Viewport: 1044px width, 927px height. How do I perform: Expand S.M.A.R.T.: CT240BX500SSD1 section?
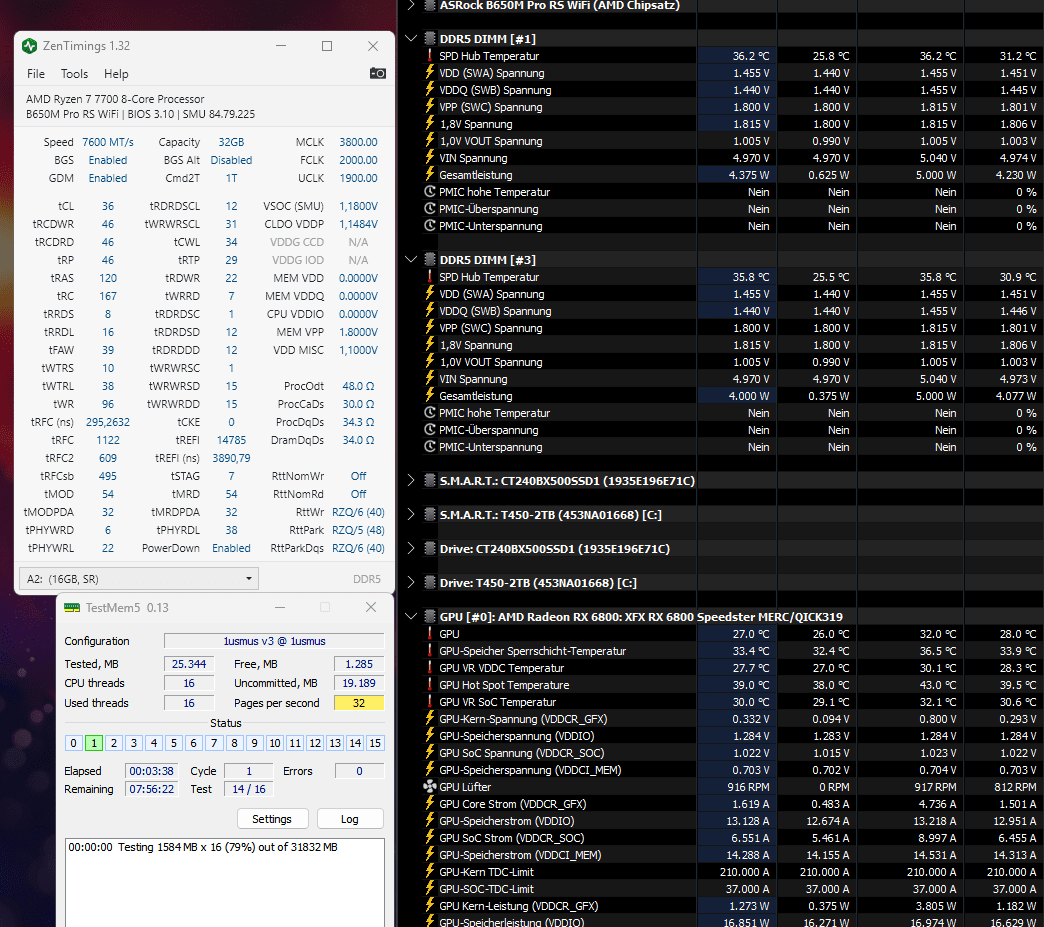(x=411, y=480)
